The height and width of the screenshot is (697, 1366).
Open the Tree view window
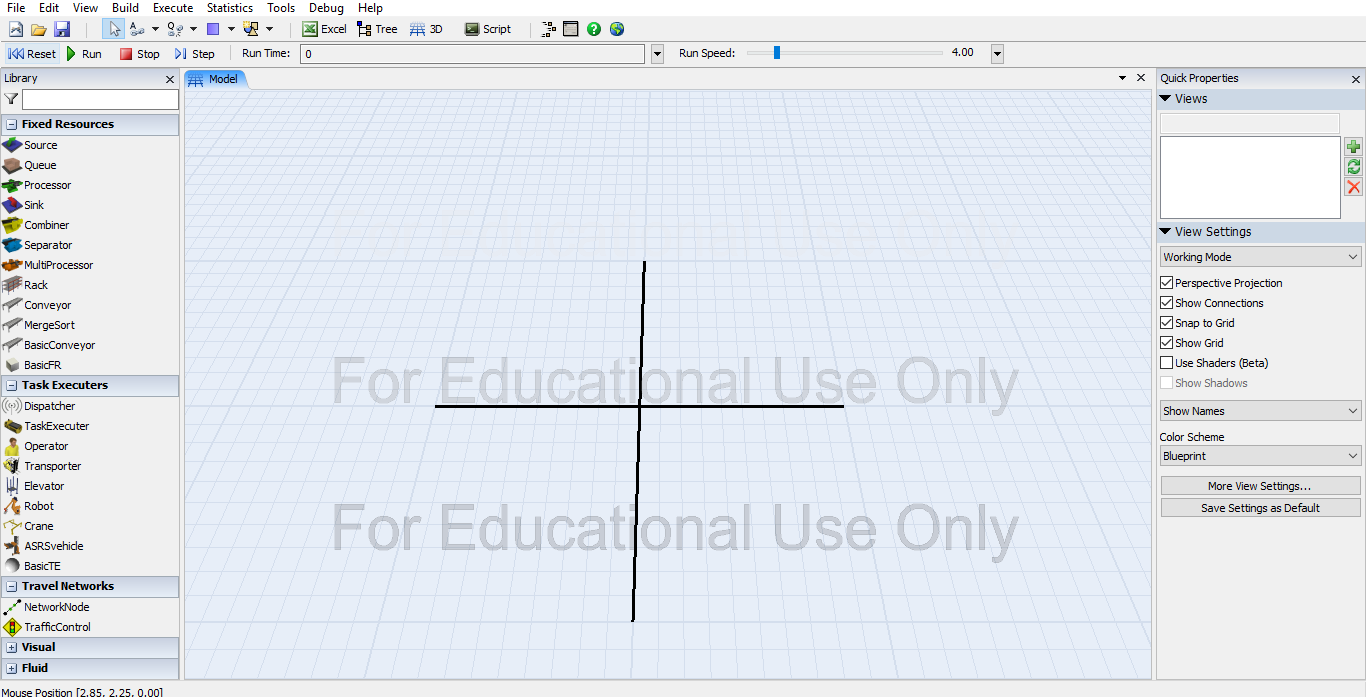click(377, 29)
